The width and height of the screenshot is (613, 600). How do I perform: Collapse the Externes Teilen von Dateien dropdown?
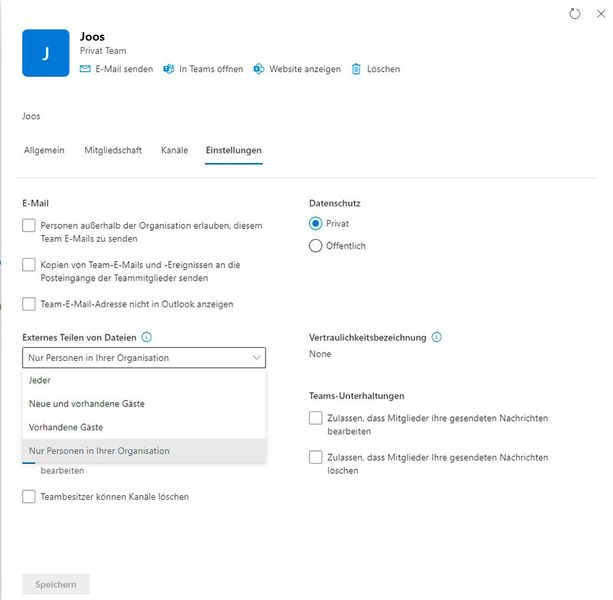tap(144, 358)
